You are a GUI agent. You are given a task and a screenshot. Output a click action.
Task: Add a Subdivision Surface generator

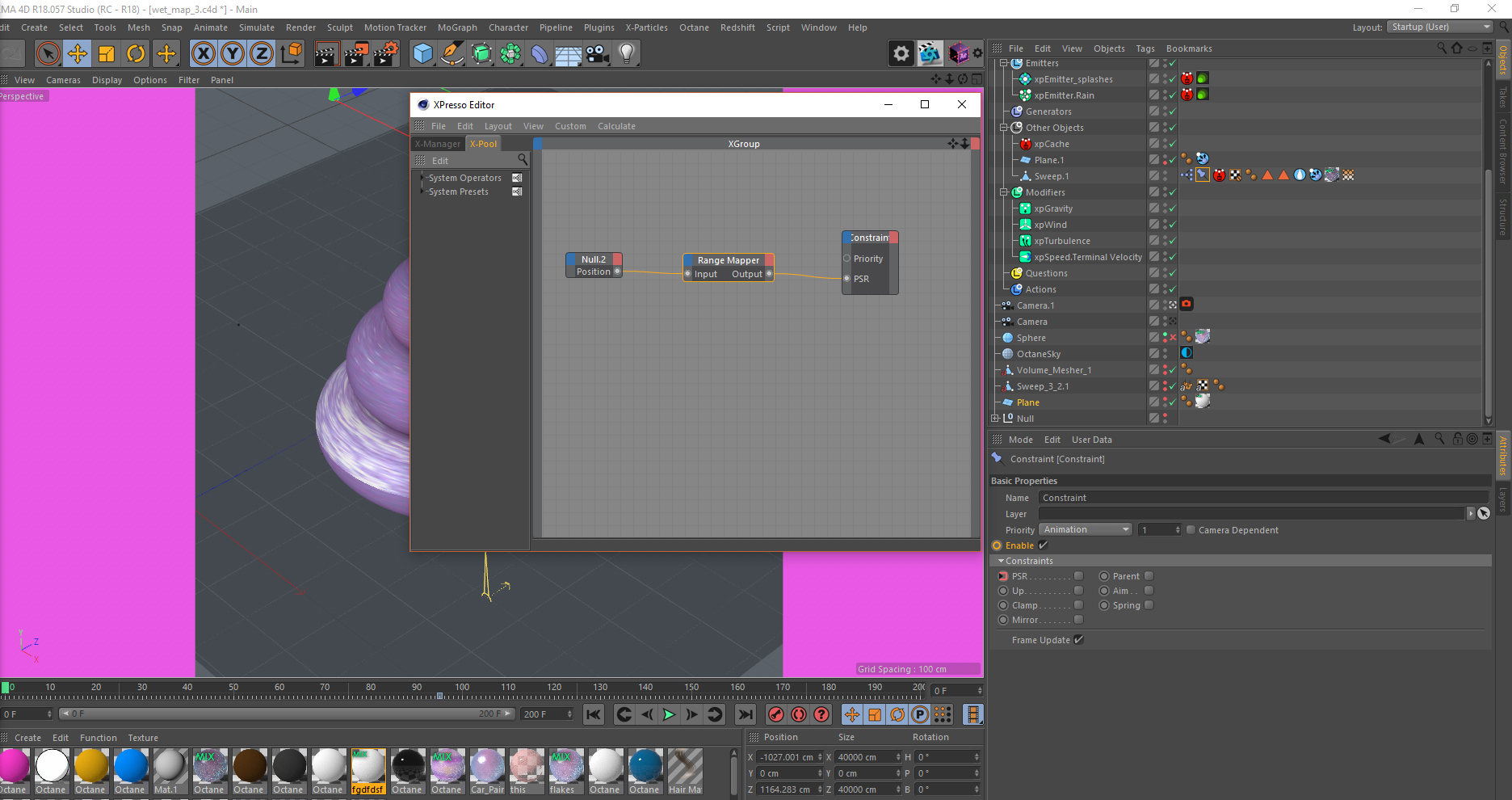(x=481, y=54)
